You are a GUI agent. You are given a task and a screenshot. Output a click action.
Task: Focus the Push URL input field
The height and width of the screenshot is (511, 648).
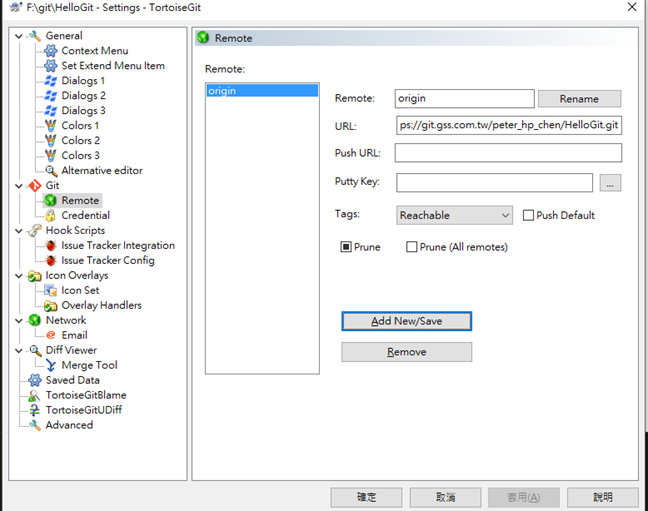point(508,153)
